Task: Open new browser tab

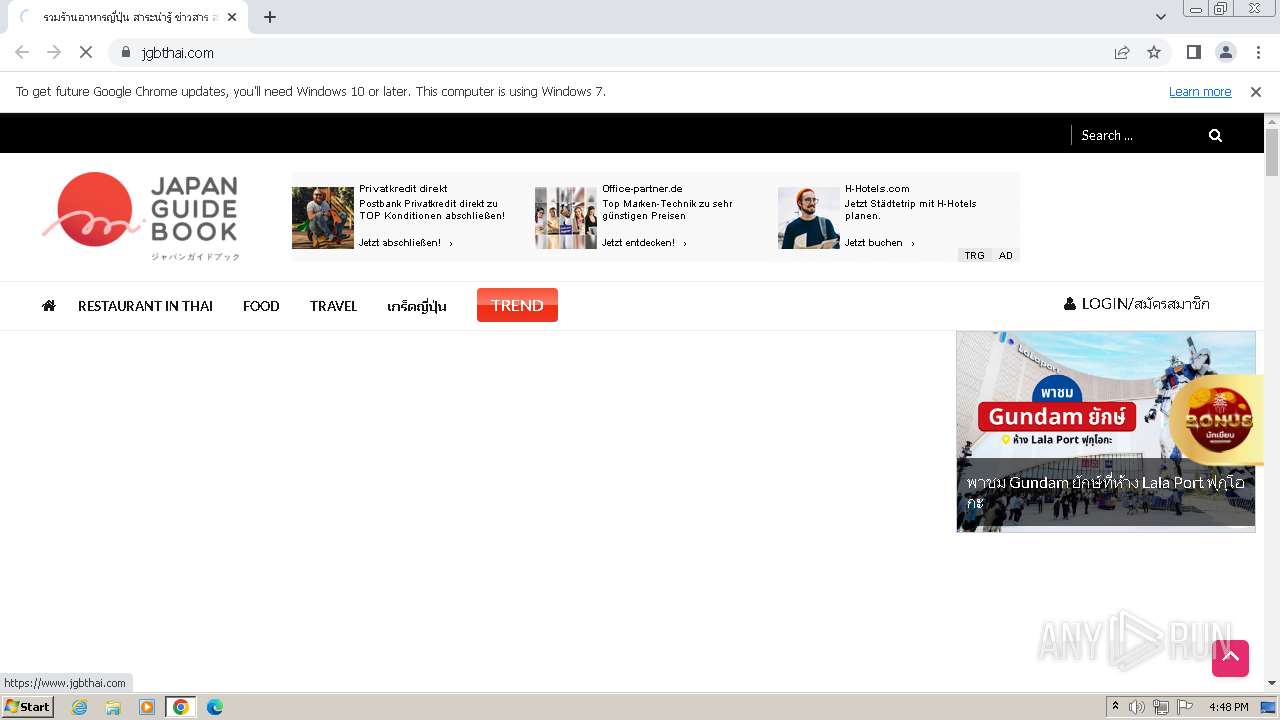Action: coord(270,17)
